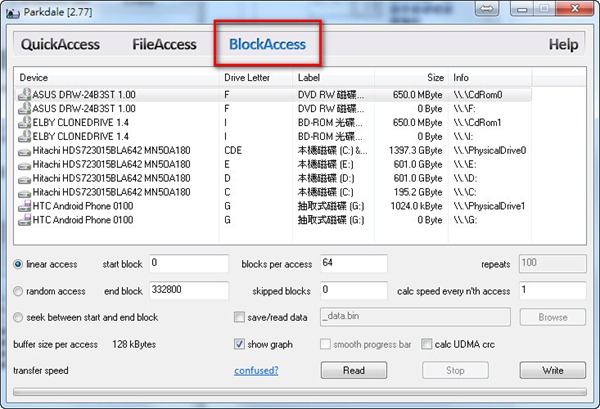Click the hard disk icon of \\.\C: row
Image resolution: width=600 pixels, height=409 pixels.
click(24, 193)
